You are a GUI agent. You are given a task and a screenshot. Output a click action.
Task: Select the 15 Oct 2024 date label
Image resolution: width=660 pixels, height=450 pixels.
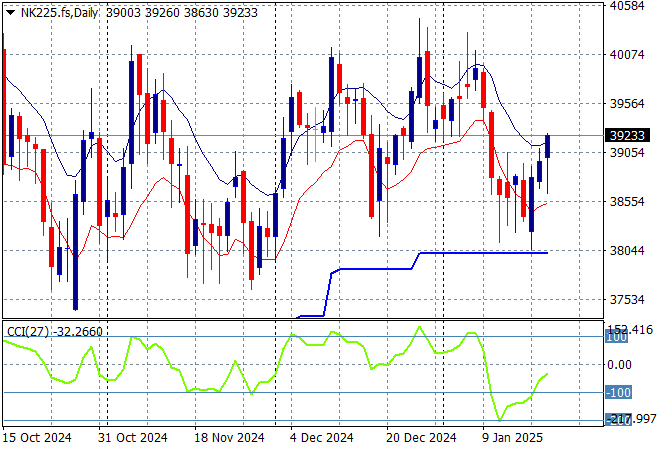point(37,438)
